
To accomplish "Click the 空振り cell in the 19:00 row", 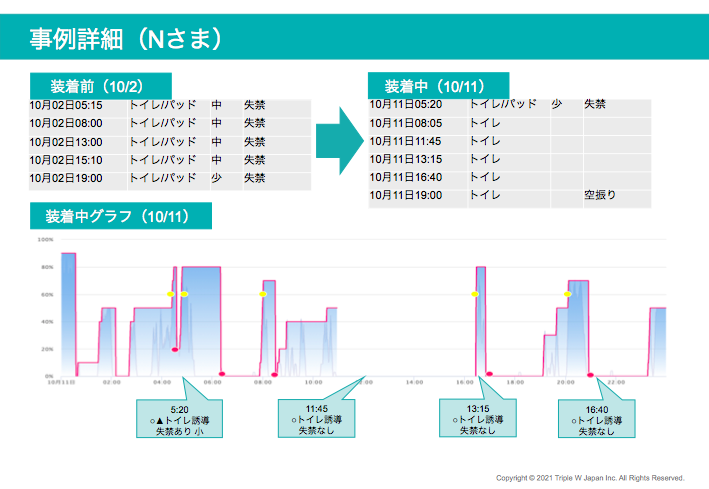I will tap(599, 196).
